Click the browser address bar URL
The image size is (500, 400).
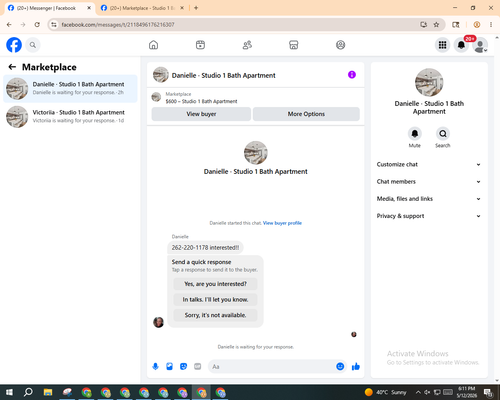click(x=118, y=25)
